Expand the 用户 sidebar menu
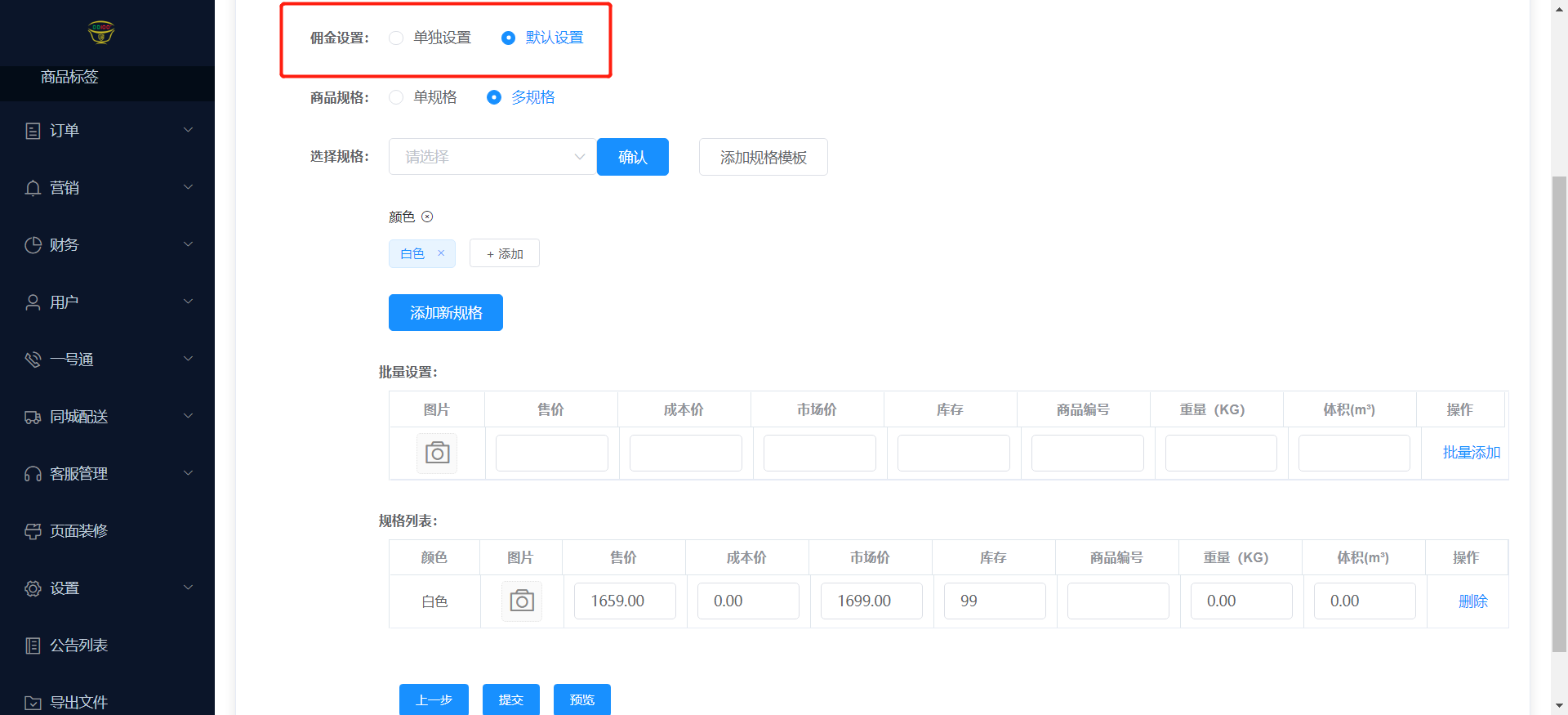1568x715 pixels. click(107, 302)
